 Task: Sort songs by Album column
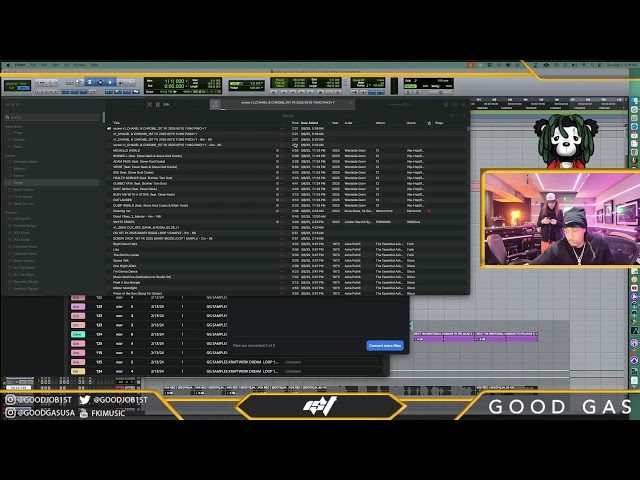pyautogui.click(x=380, y=123)
